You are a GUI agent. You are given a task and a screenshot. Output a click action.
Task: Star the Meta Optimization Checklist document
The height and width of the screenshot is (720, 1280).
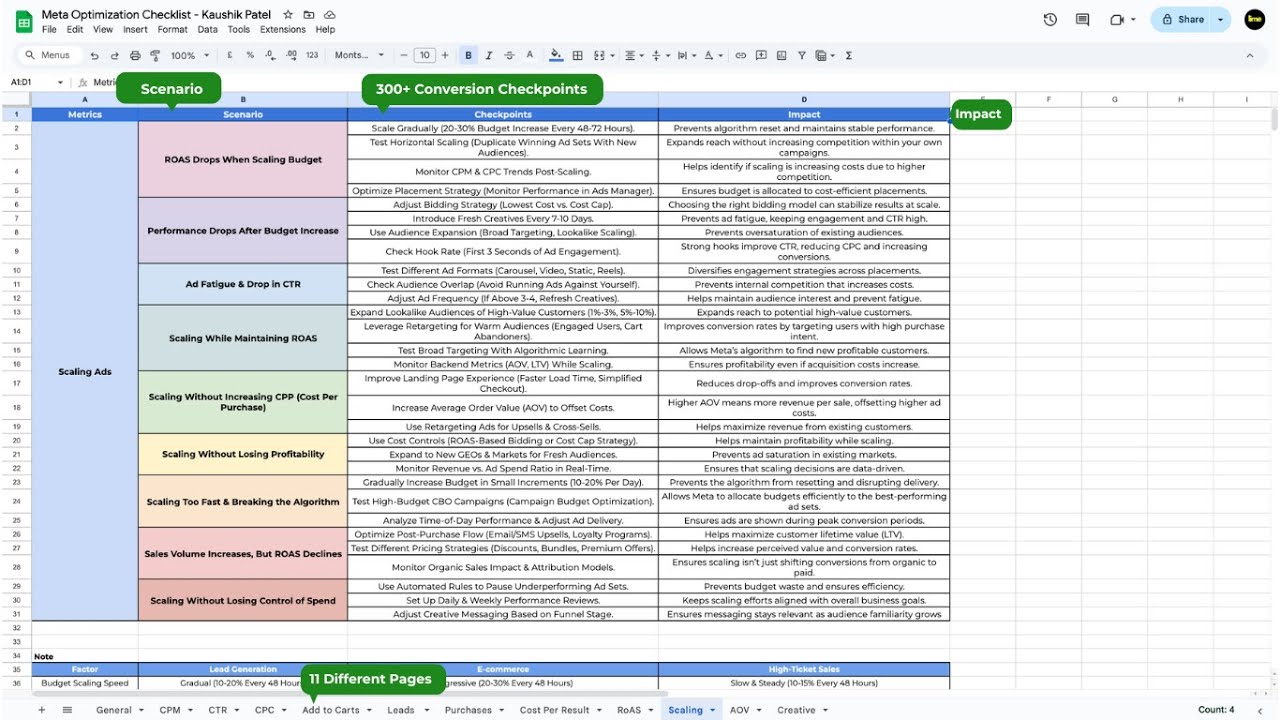pos(288,15)
